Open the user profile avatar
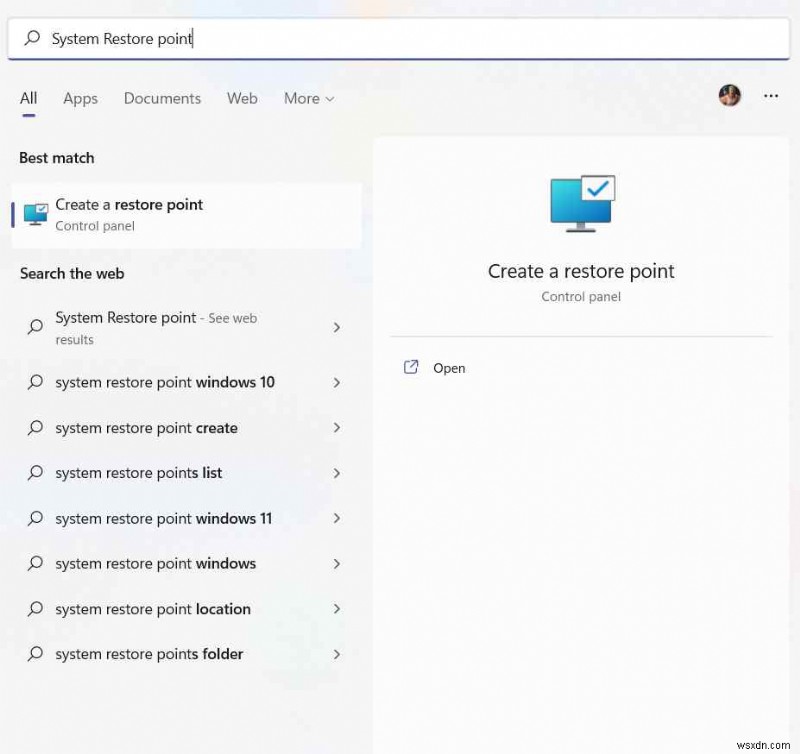 click(730, 95)
